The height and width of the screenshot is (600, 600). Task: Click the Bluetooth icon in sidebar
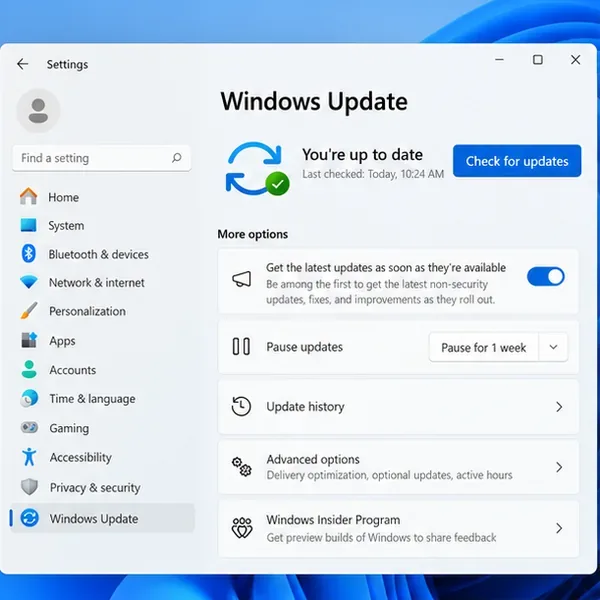[x=28, y=254]
